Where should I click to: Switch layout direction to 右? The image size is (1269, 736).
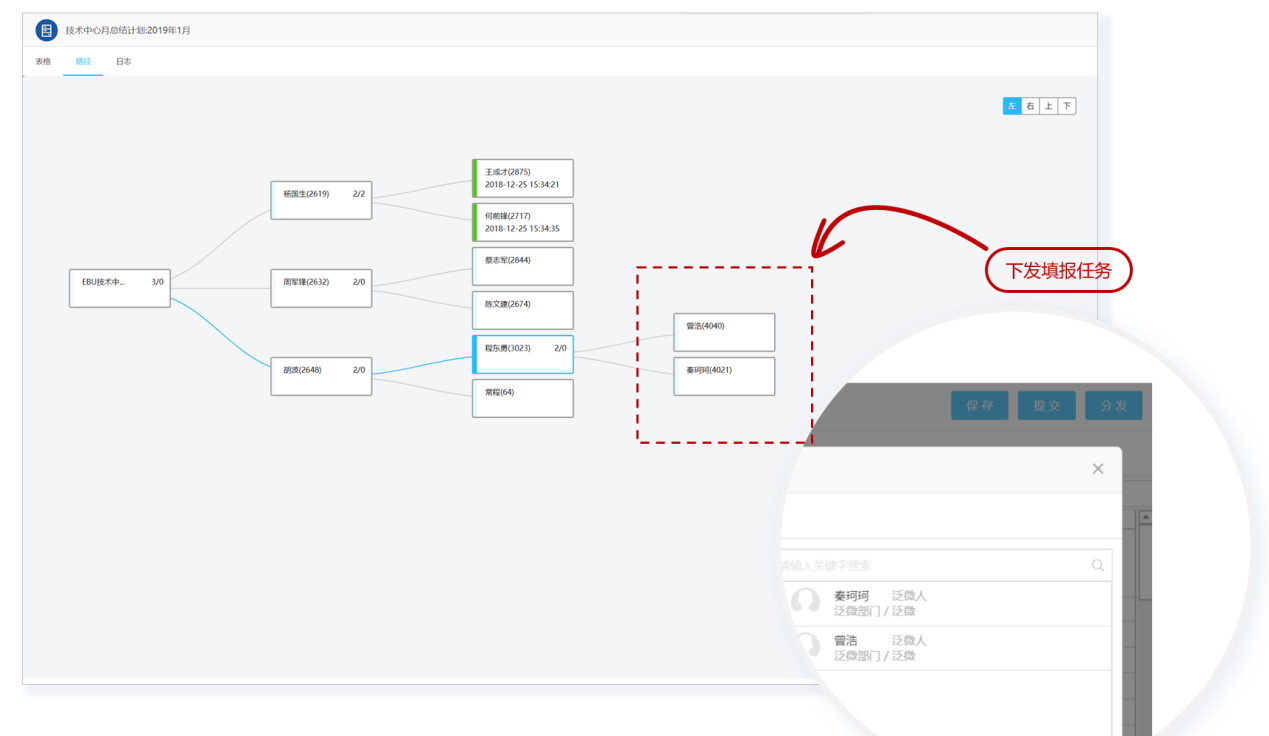[x=1030, y=106]
